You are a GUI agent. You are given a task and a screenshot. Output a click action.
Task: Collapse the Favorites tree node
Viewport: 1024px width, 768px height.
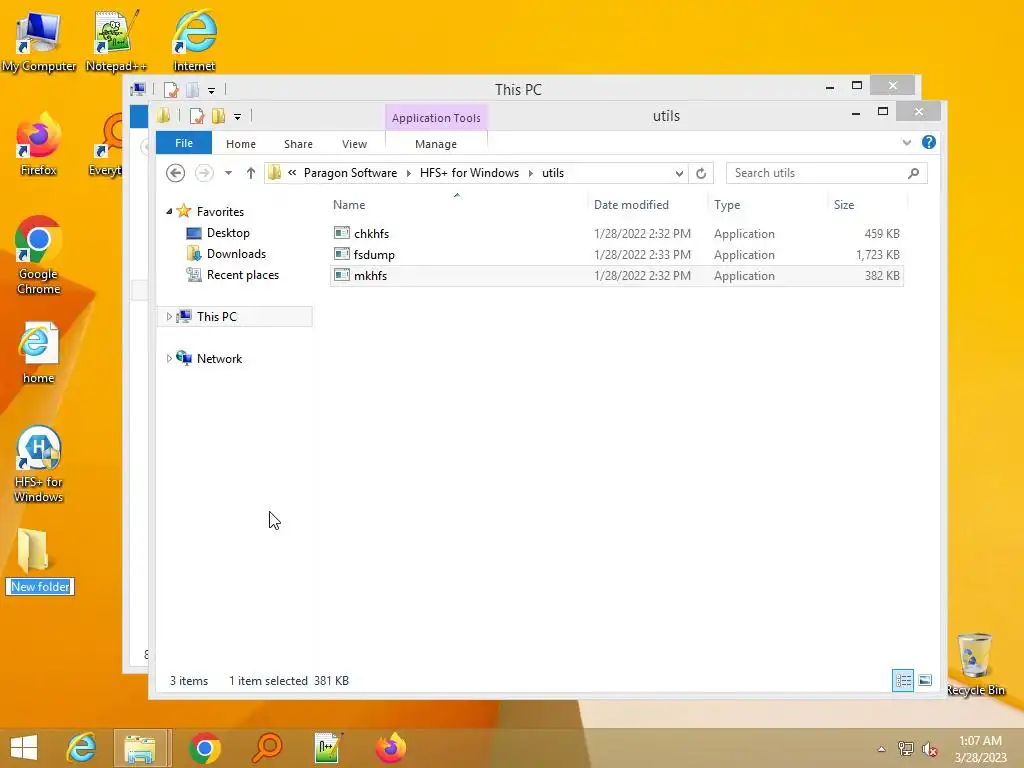169,211
